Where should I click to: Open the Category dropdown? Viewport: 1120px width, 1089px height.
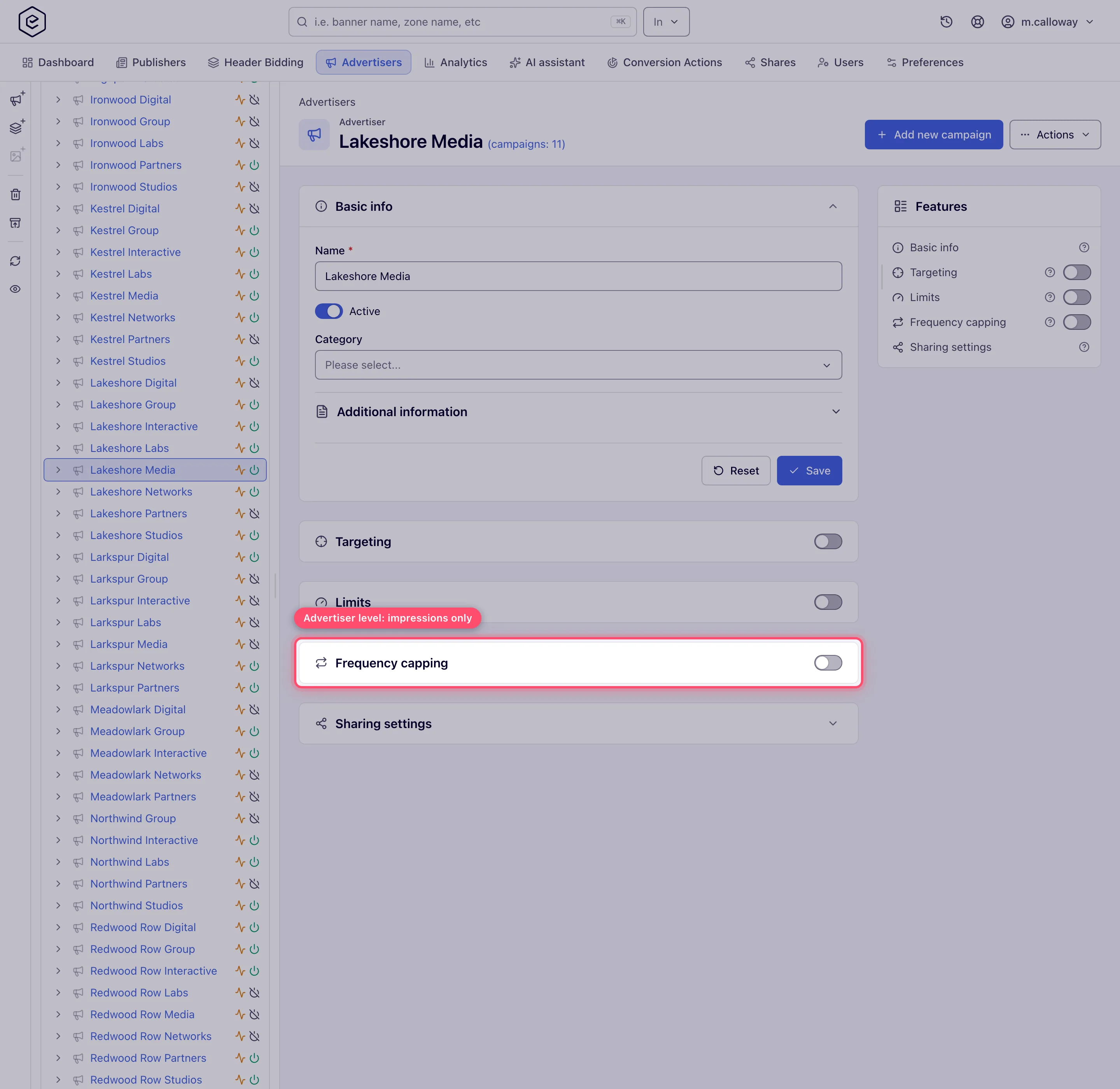pos(578,365)
